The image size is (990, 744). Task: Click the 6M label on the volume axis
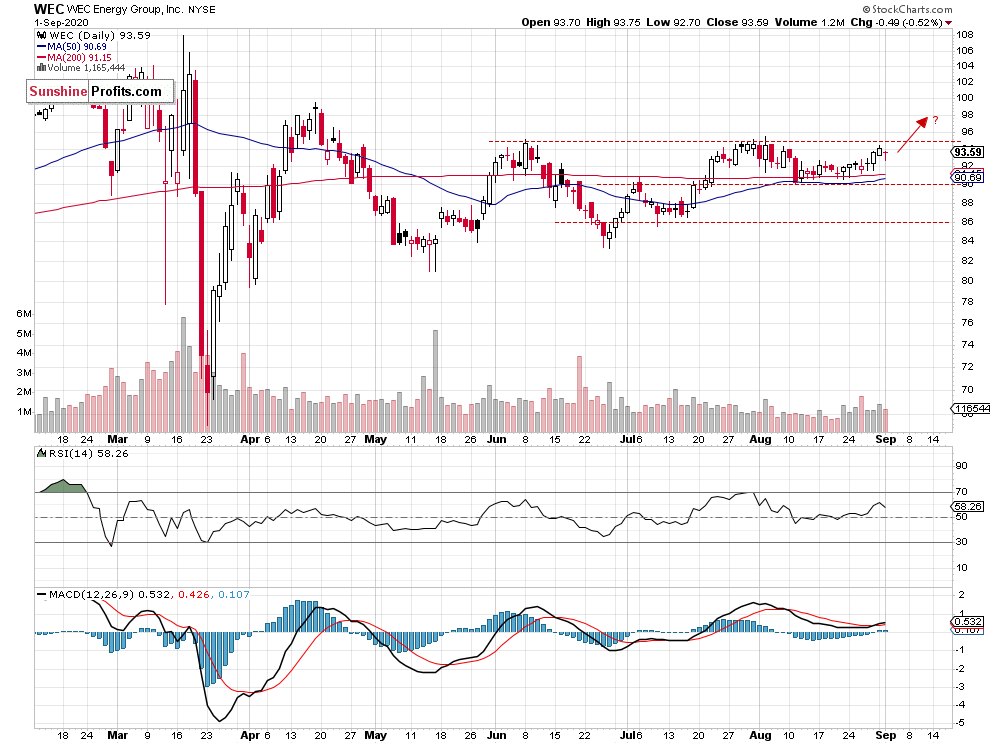click(x=24, y=314)
